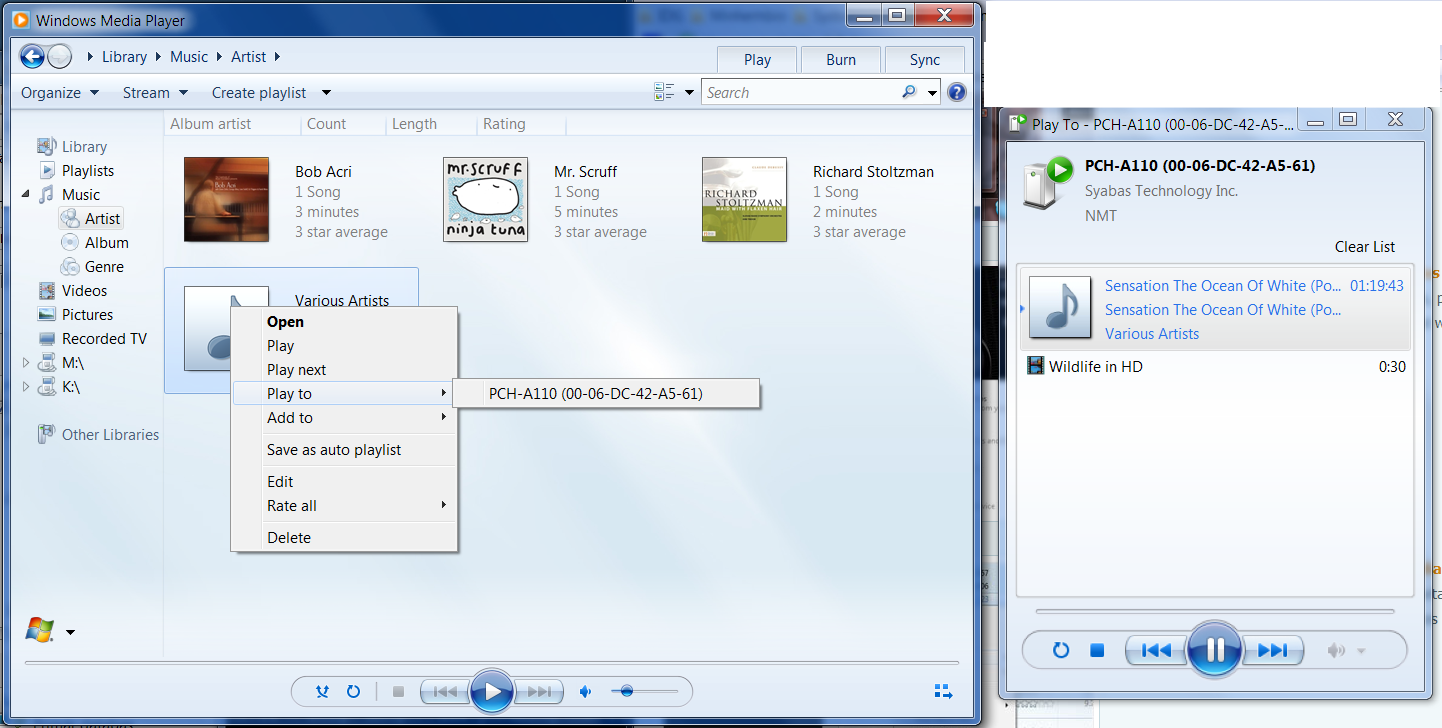Viewport: 1442px width, 728px height.
Task: Click the PCH-A110 device icon
Action: (x=1047, y=181)
